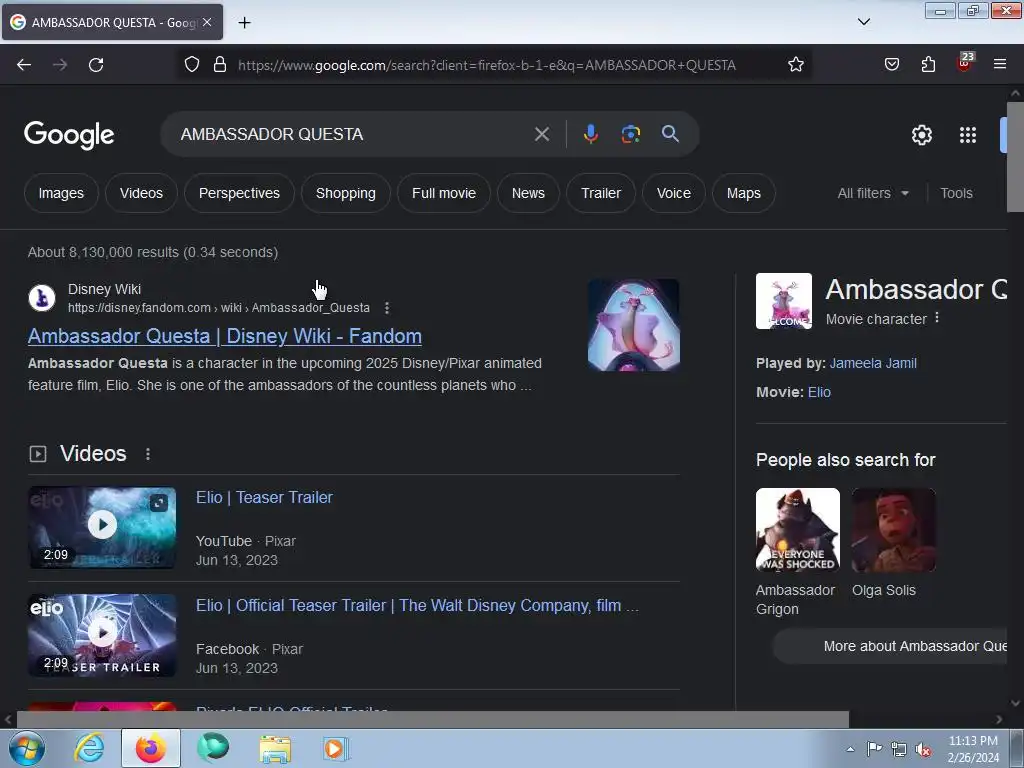This screenshot has height=768, width=1024.
Task: Open Videos section more options
Action: click(x=148, y=454)
